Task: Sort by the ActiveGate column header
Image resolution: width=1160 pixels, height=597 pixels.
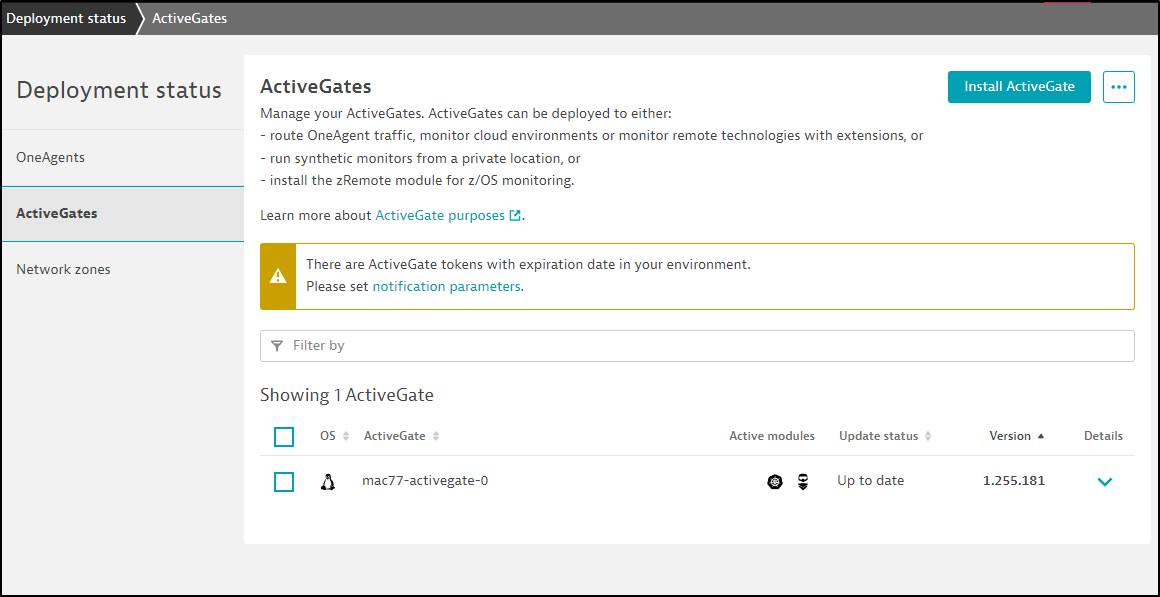Action: (402, 436)
